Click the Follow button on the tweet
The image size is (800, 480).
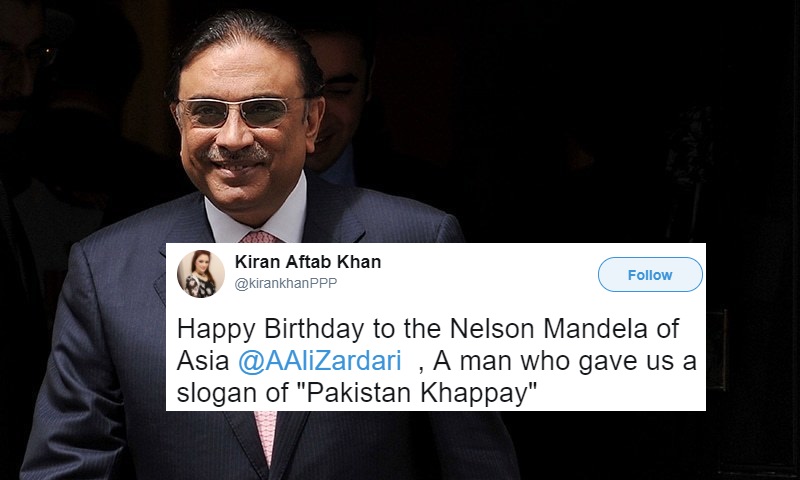tap(650, 275)
